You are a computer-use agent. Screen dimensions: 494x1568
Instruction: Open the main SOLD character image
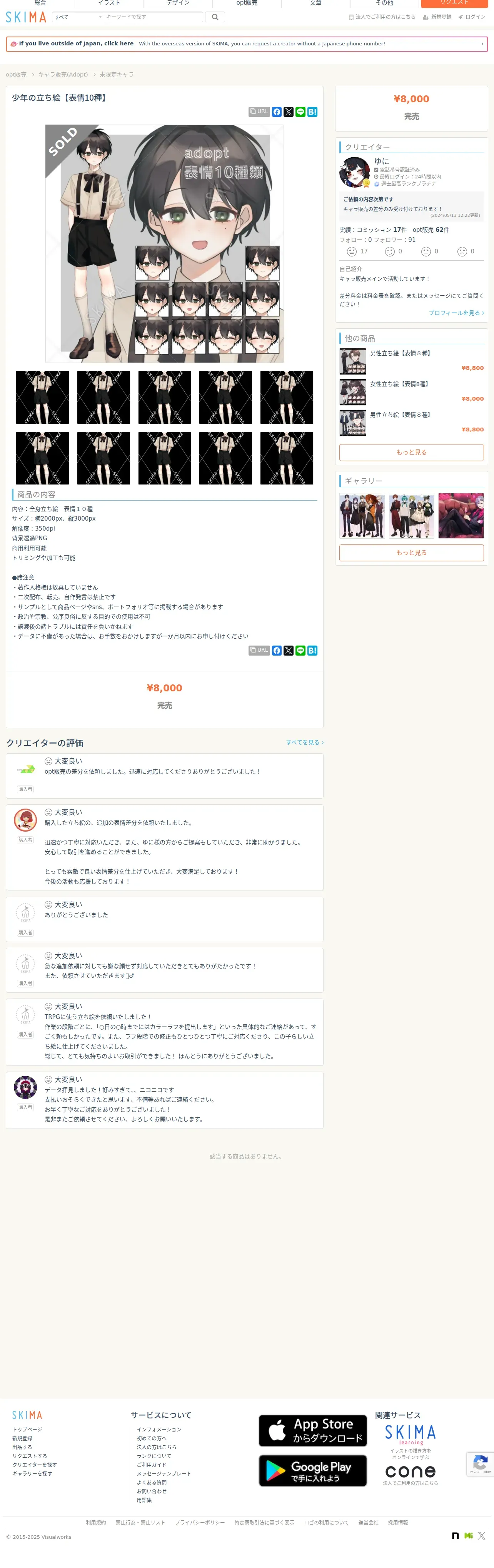164,243
